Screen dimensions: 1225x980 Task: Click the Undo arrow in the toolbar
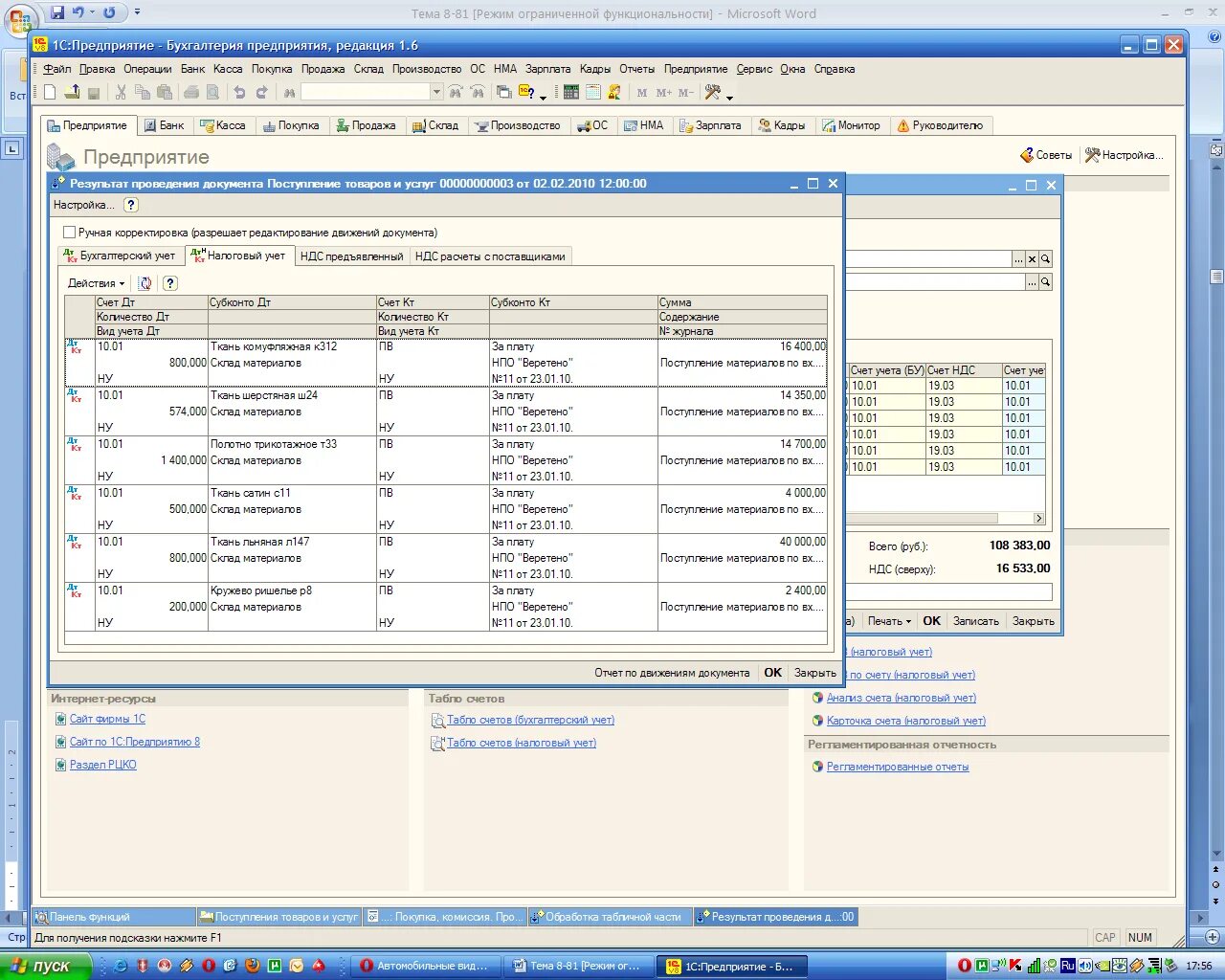point(239,93)
